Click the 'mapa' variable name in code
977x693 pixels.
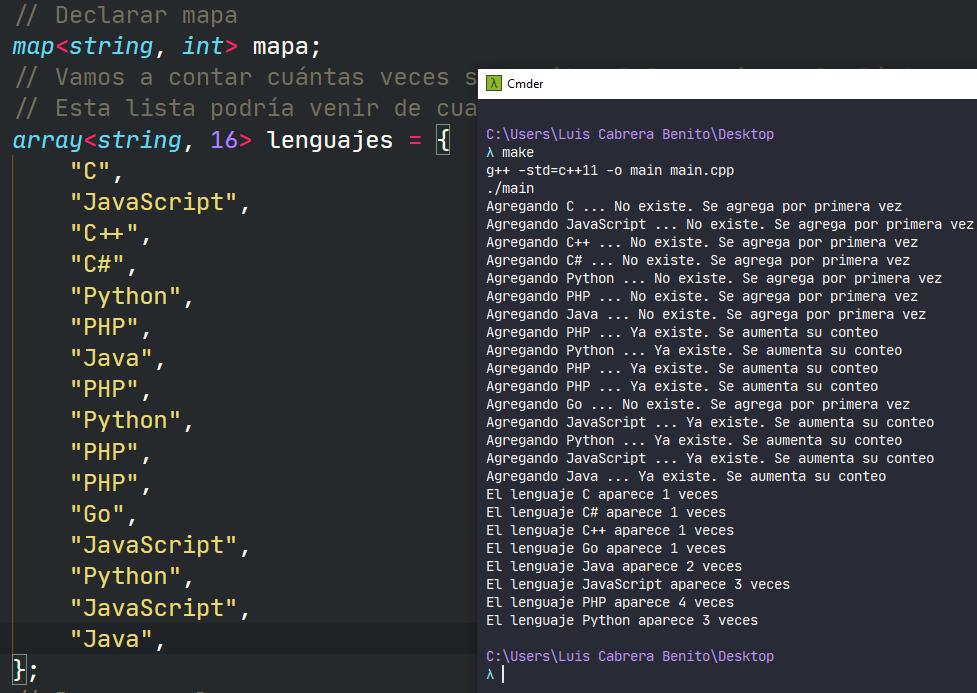[x=280, y=47]
